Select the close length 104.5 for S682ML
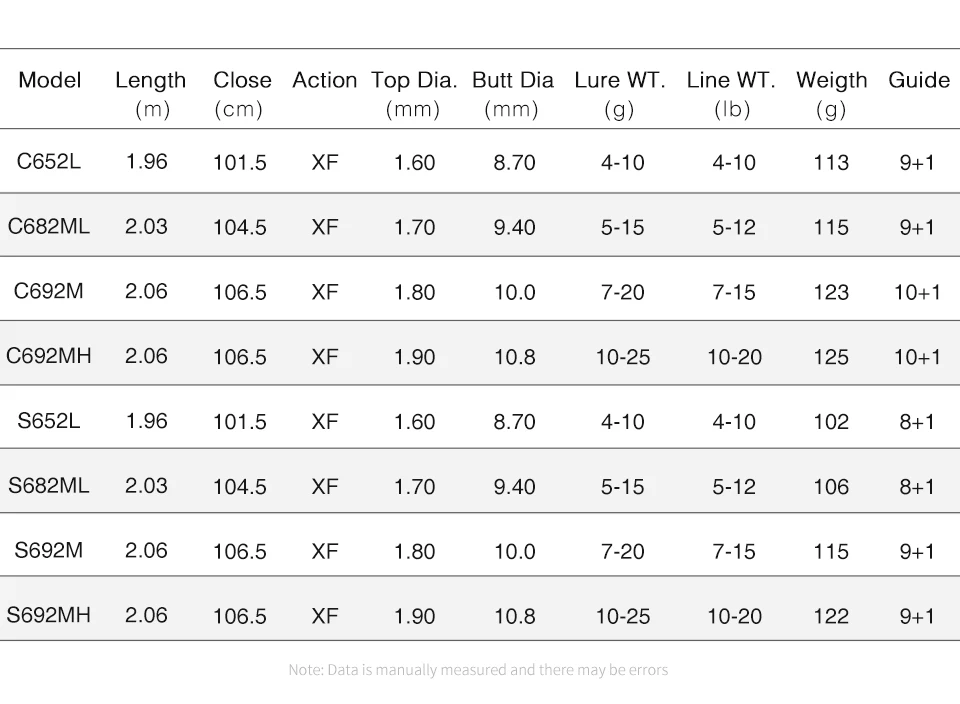 tap(240, 487)
